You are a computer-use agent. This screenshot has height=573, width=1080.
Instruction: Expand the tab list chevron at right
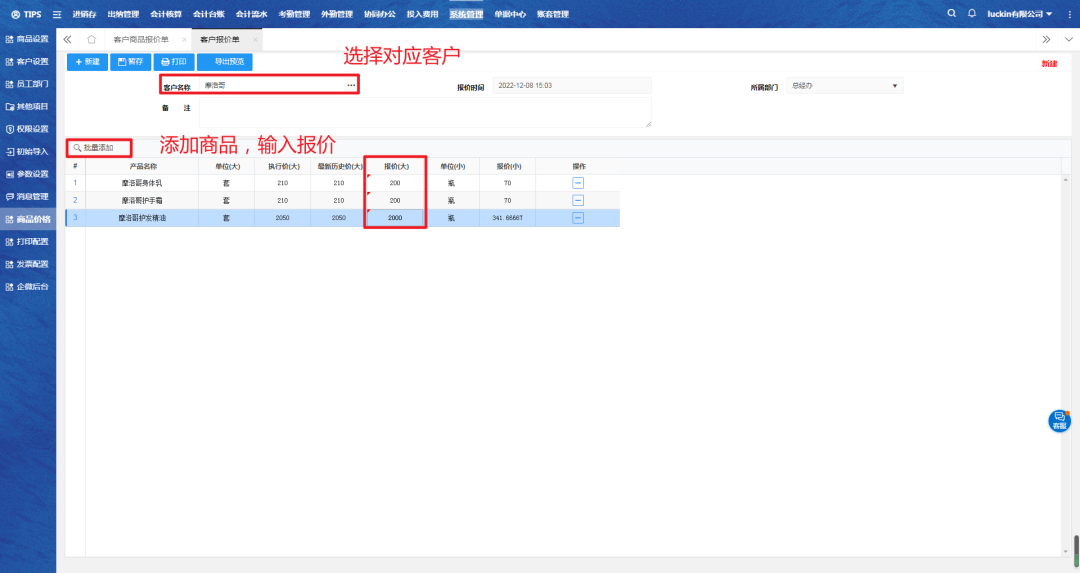[1068, 39]
